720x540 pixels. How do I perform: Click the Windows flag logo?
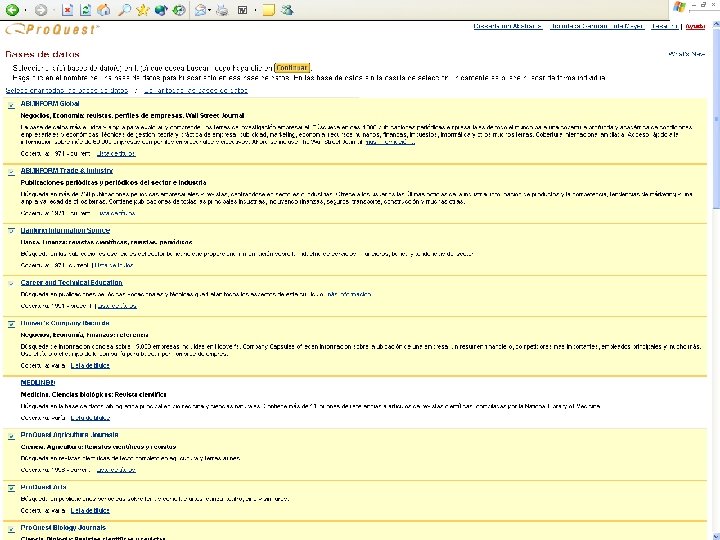(x=679, y=7)
